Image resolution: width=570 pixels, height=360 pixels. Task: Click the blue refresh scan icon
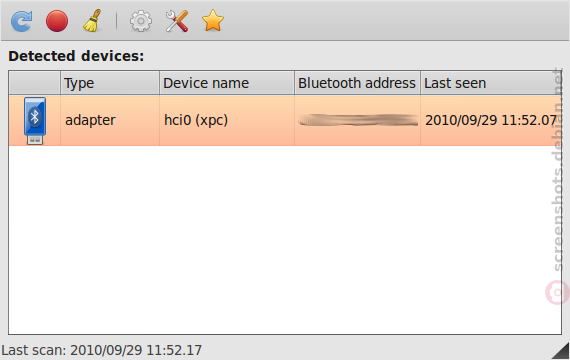click(21, 21)
